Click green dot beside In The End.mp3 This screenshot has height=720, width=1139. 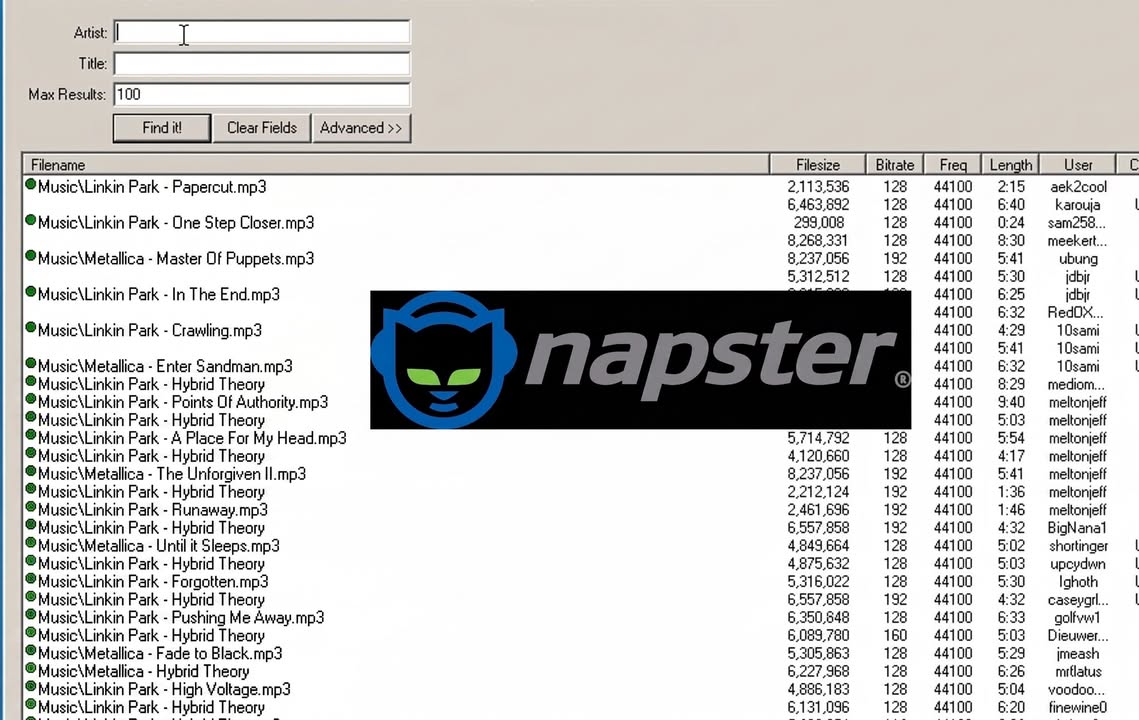click(31, 292)
